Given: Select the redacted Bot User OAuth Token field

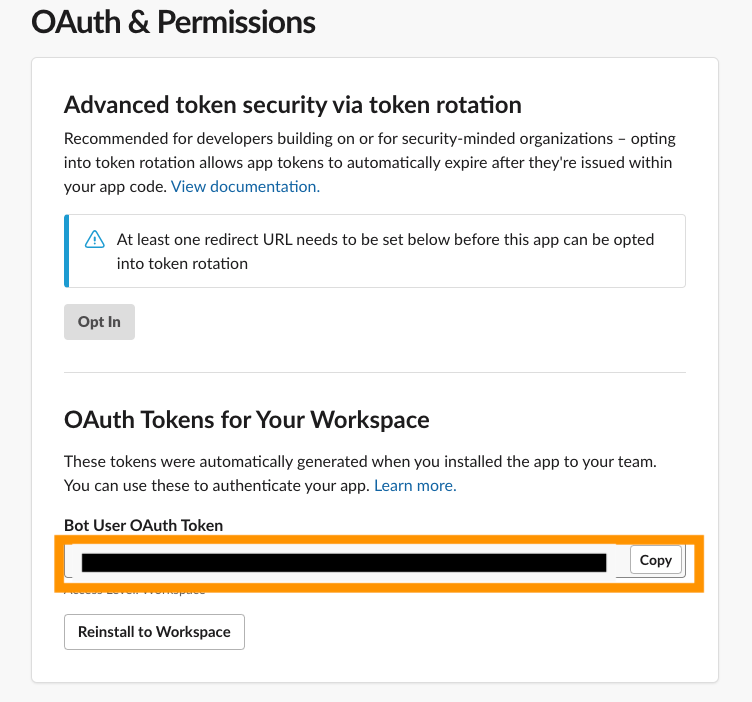Looking at the screenshot, I should click(x=343, y=562).
